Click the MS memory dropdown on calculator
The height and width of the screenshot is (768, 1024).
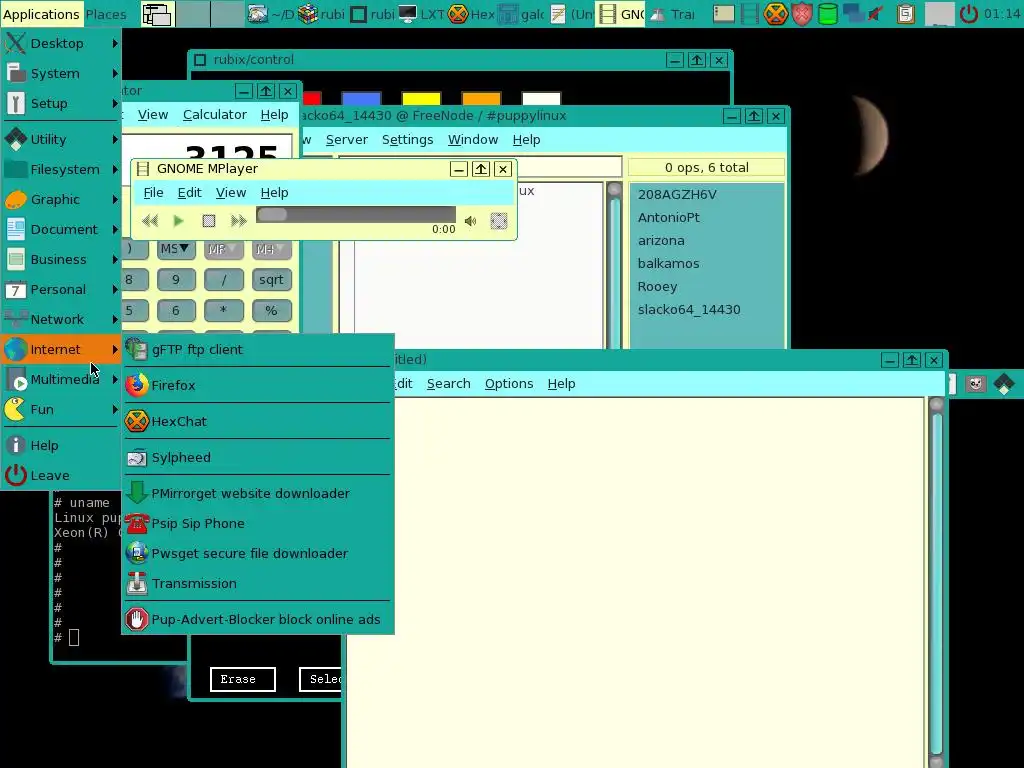coord(175,249)
